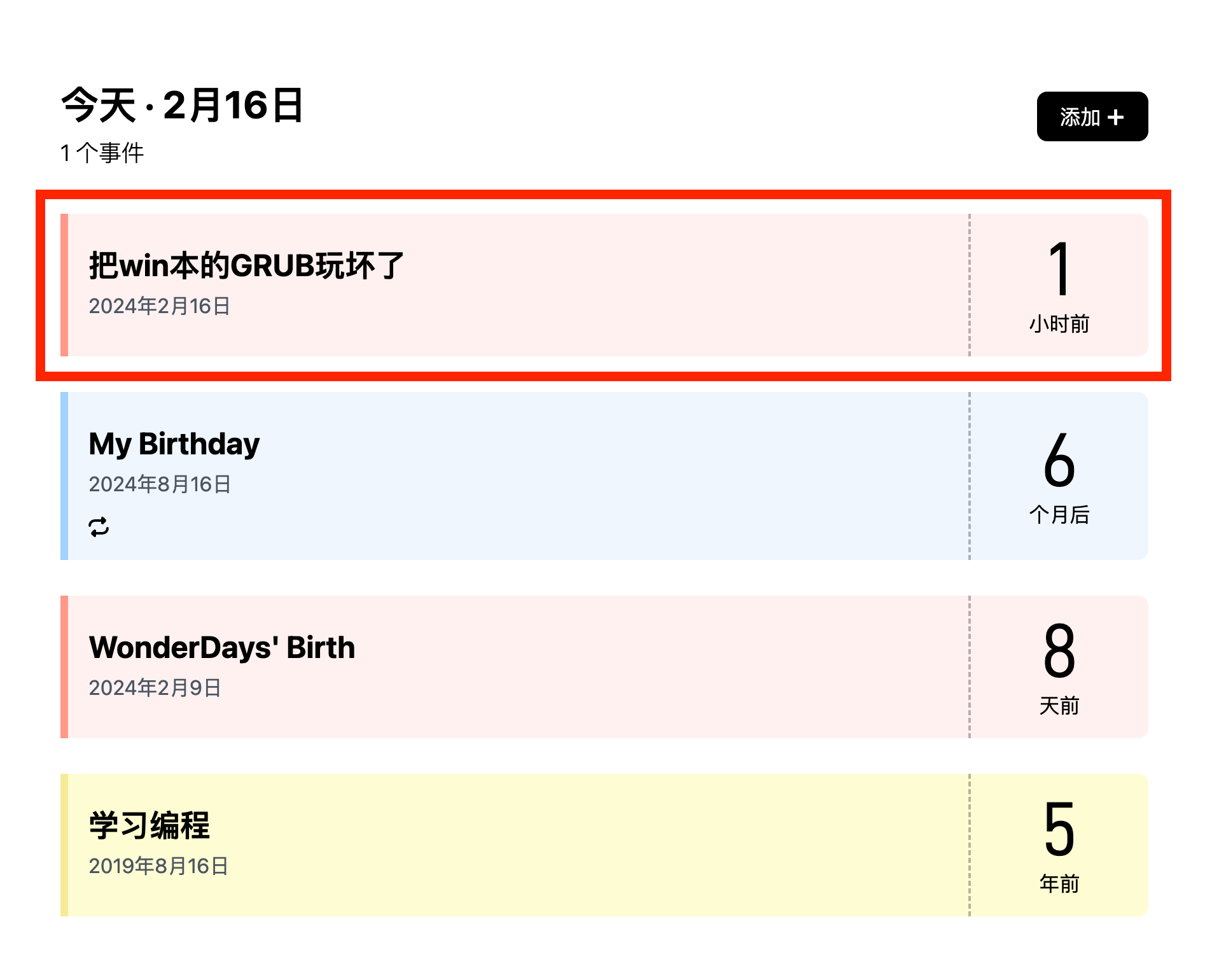The image size is (1219, 980).
Task: Click the 5 年前 countdown number
Action: [x=1059, y=829]
